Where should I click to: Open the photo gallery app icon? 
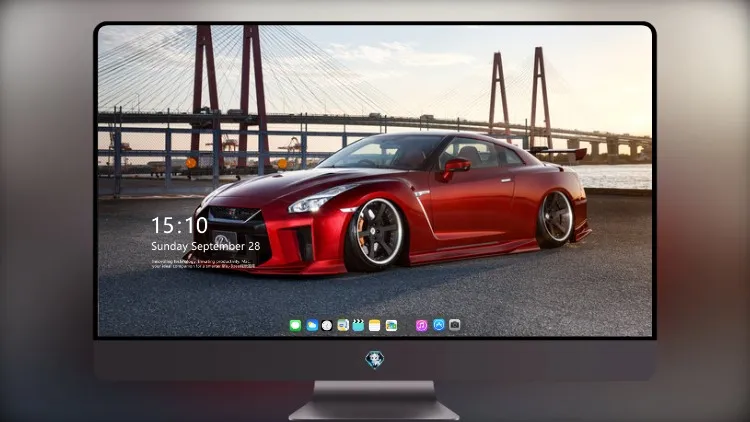[391, 325]
